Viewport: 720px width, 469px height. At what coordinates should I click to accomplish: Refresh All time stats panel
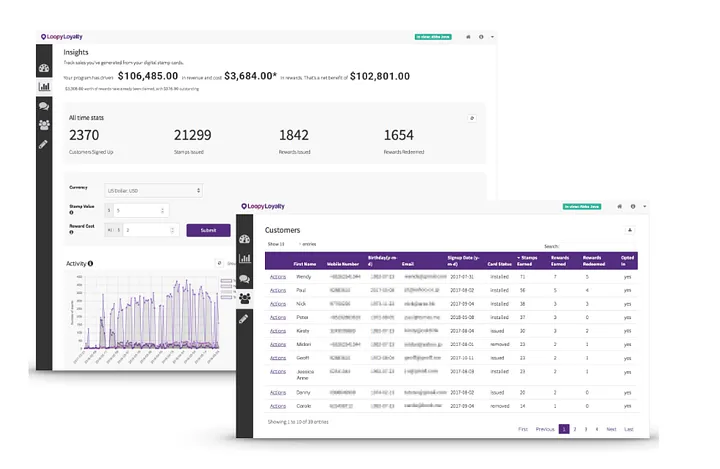point(472,119)
